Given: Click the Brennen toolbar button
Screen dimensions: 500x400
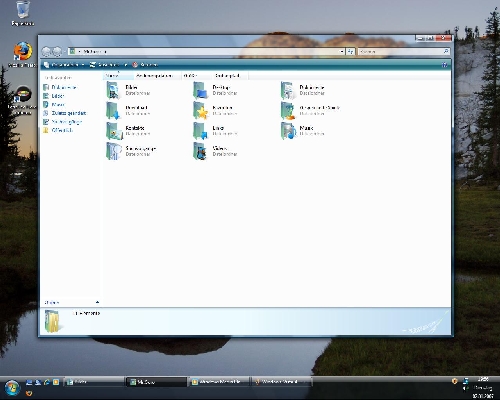Looking at the screenshot, I should point(145,65).
